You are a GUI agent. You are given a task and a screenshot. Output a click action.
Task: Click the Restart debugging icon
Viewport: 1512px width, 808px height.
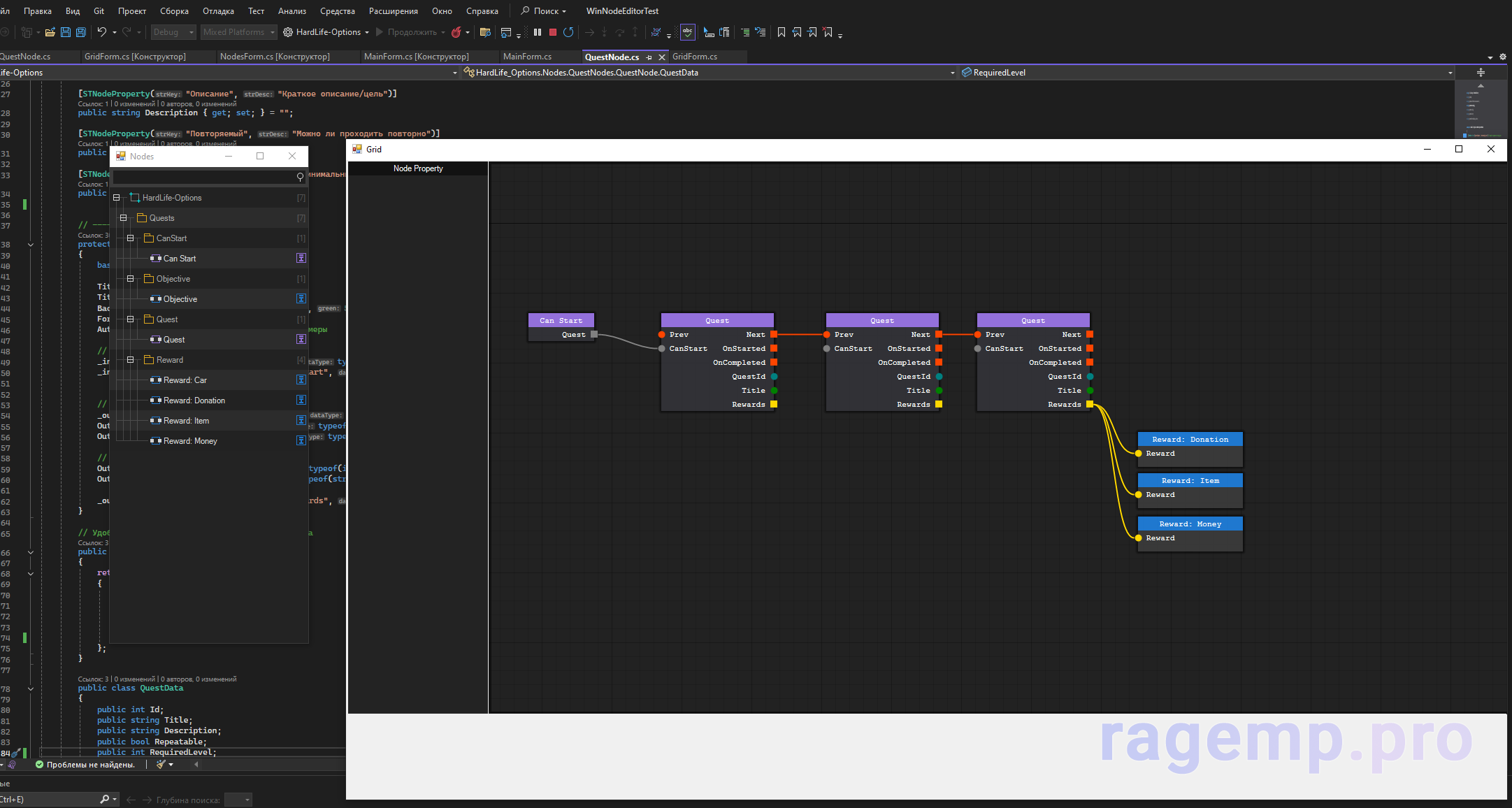pos(568,32)
